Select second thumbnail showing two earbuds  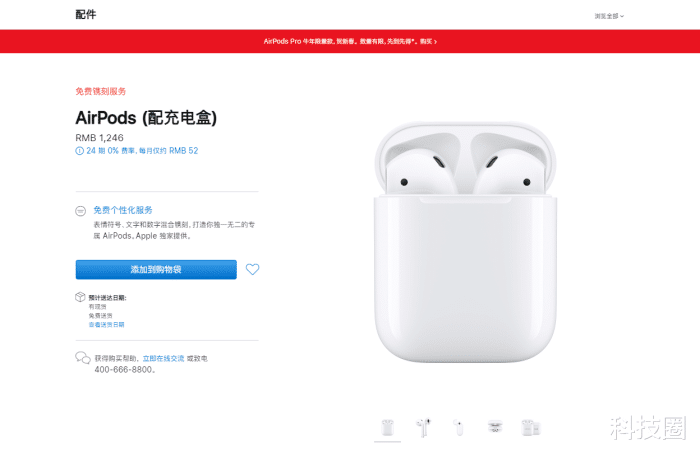[423, 428]
